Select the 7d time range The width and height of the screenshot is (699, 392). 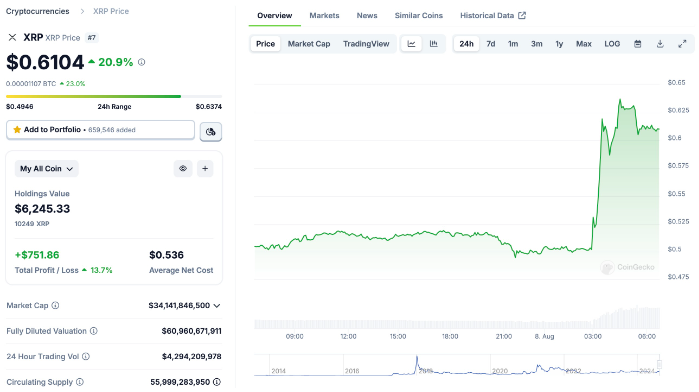[x=490, y=44]
